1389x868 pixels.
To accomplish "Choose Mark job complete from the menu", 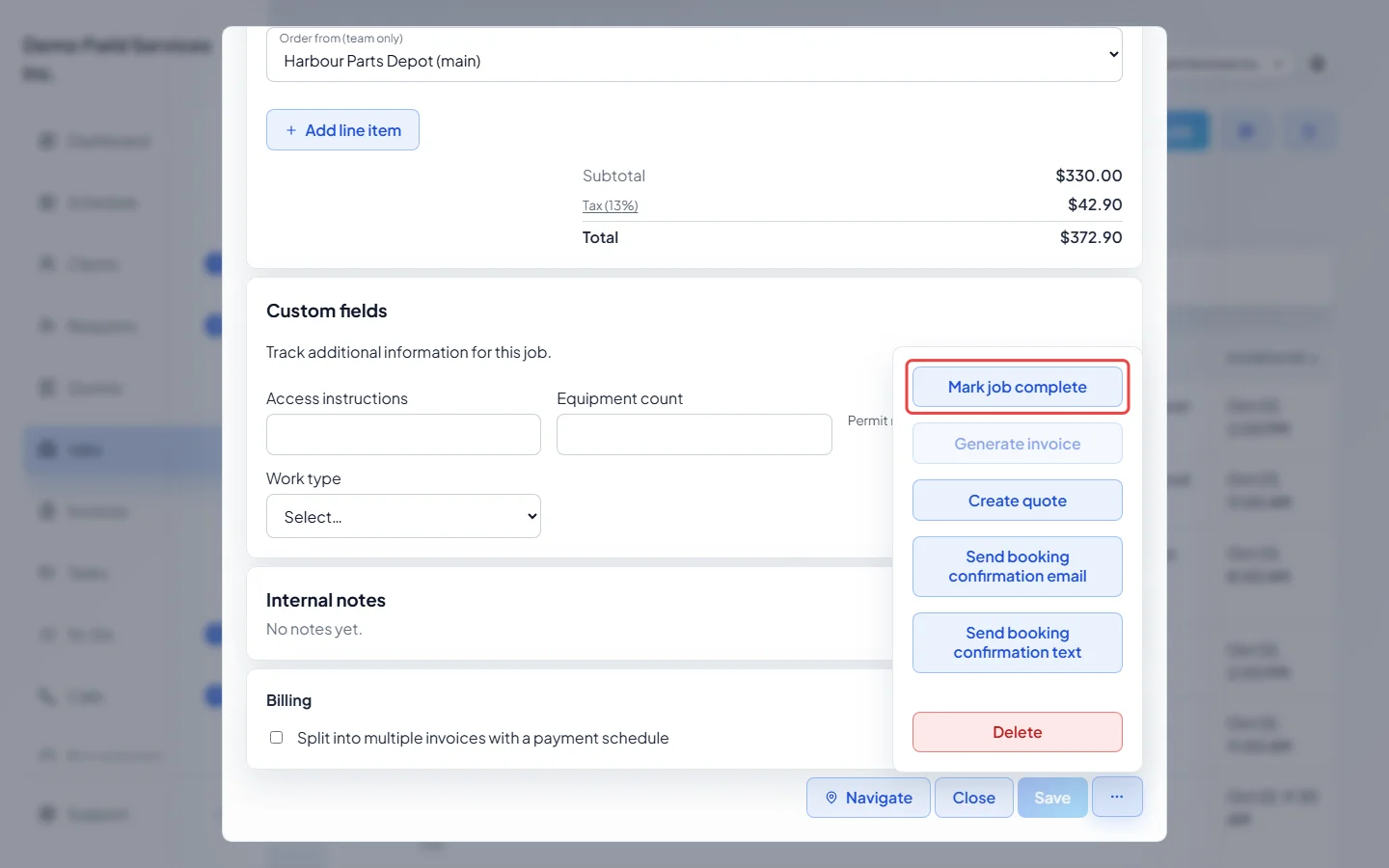I will [1018, 387].
